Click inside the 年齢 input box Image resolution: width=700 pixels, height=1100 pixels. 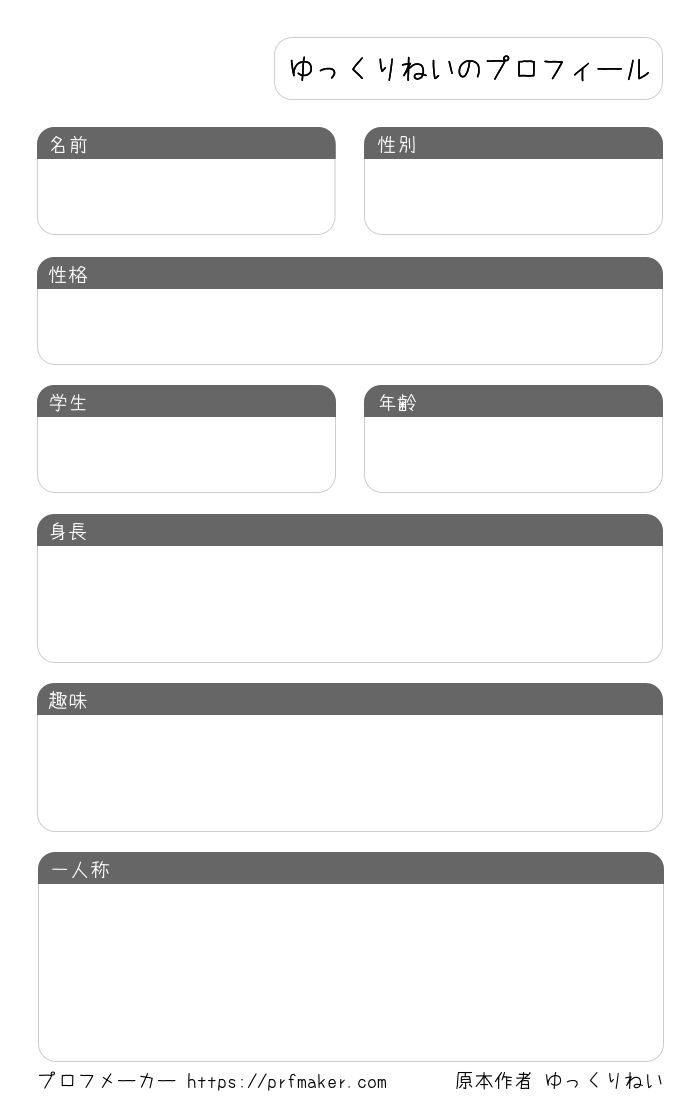513,455
